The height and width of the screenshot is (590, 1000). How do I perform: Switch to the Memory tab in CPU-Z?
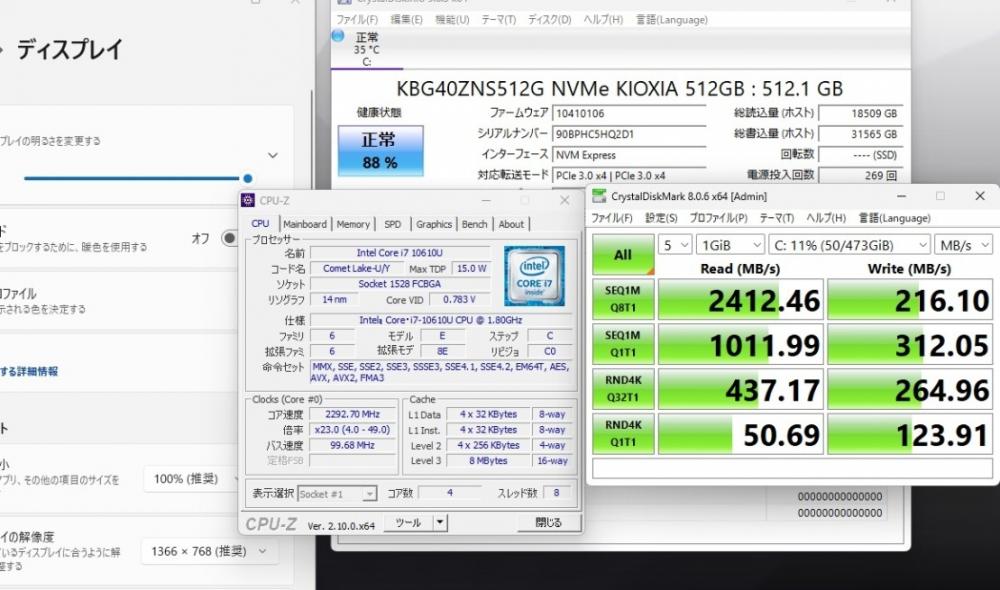click(x=353, y=224)
